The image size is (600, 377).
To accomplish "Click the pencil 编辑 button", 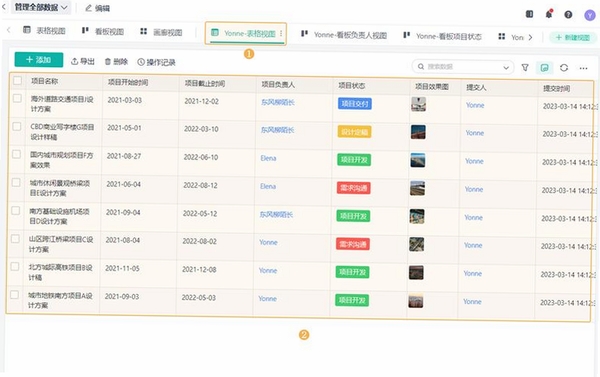I will coord(97,8).
